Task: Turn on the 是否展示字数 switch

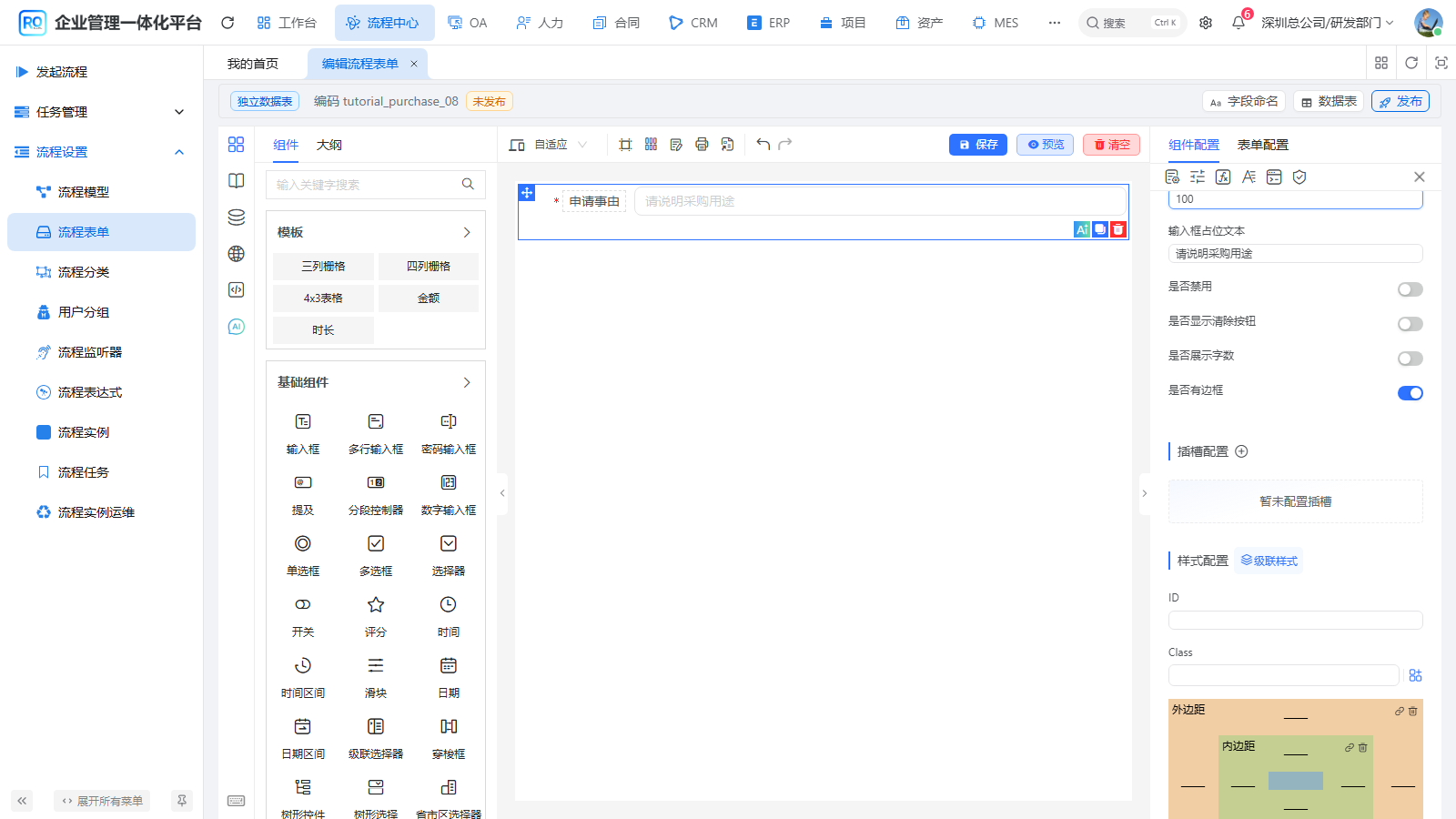Action: click(1410, 359)
